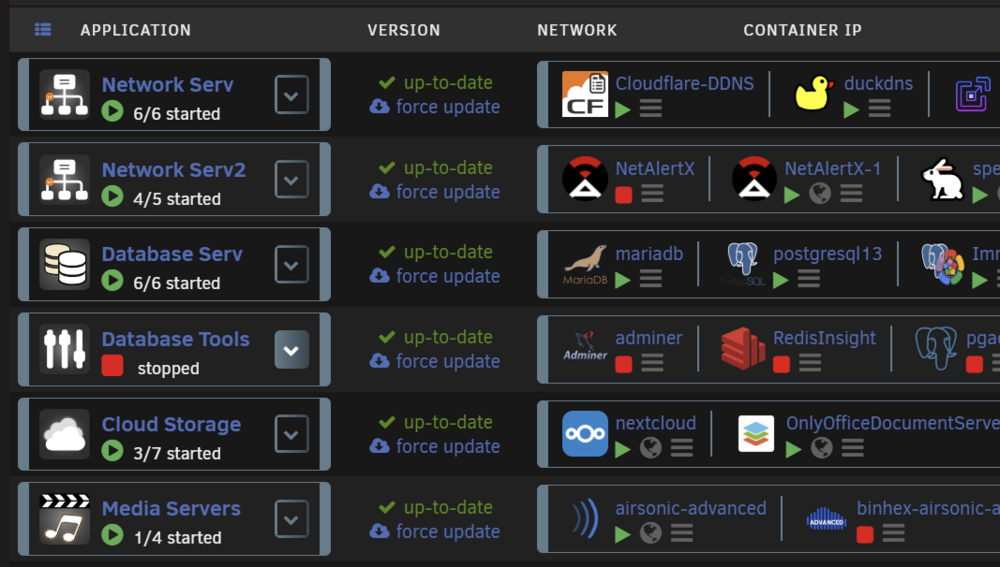Viewport: 1000px width, 567px height.
Task: Click force update for Network Serv2
Action: [x=435, y=191]
